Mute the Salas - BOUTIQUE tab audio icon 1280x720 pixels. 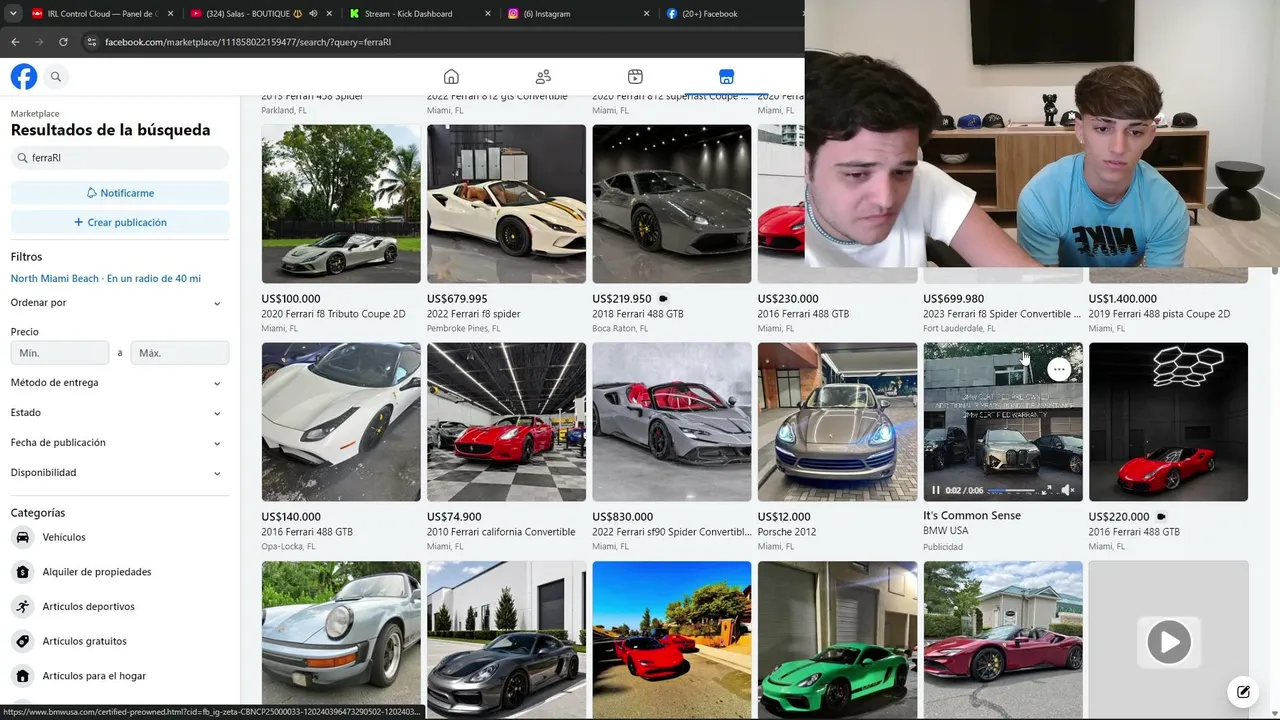point(314,14)
